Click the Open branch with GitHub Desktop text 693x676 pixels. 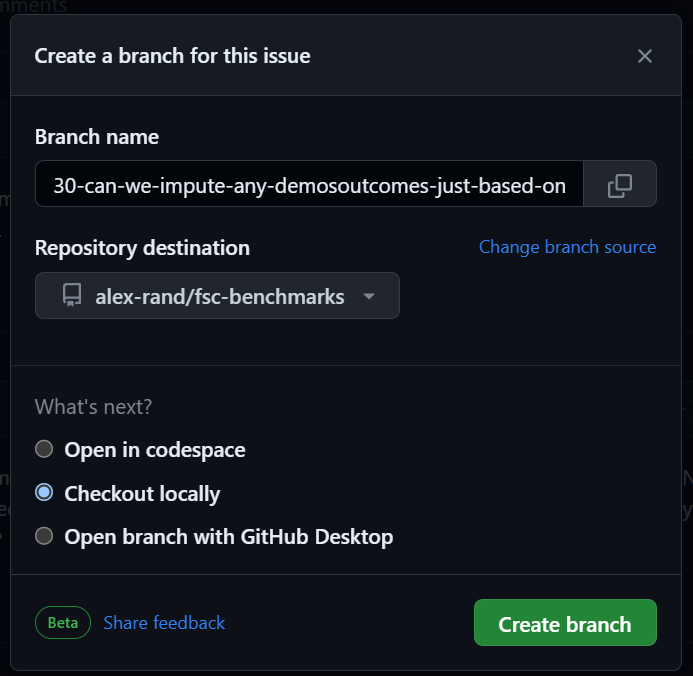coord(229,537)
